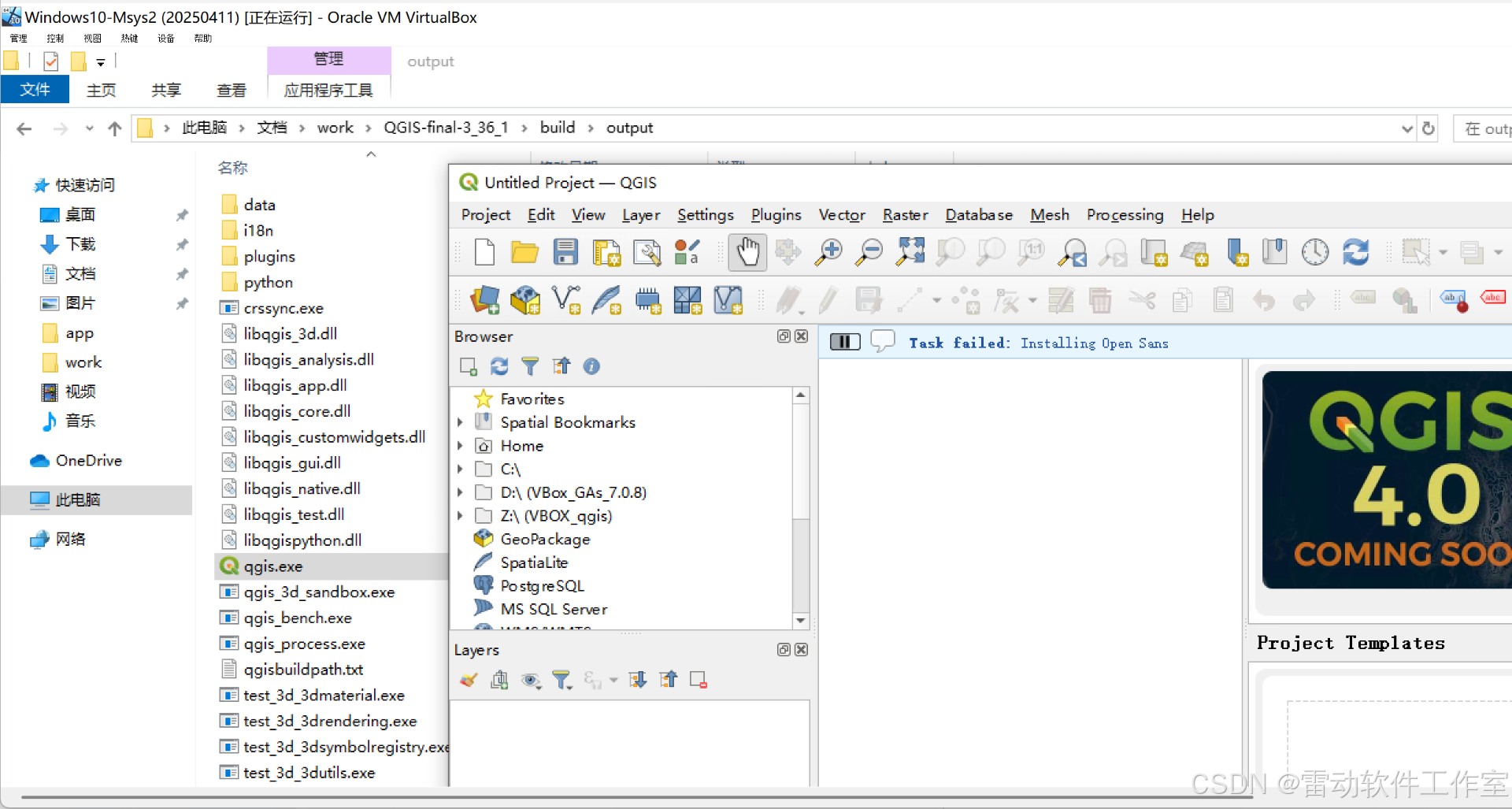Open Layer Styling panel brush icon

pos(469,680)
